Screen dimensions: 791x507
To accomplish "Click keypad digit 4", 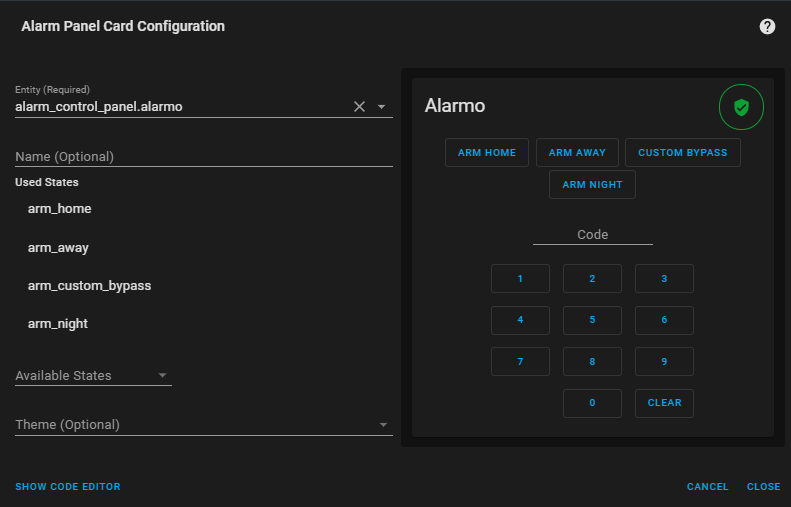I will click(520, 320).
